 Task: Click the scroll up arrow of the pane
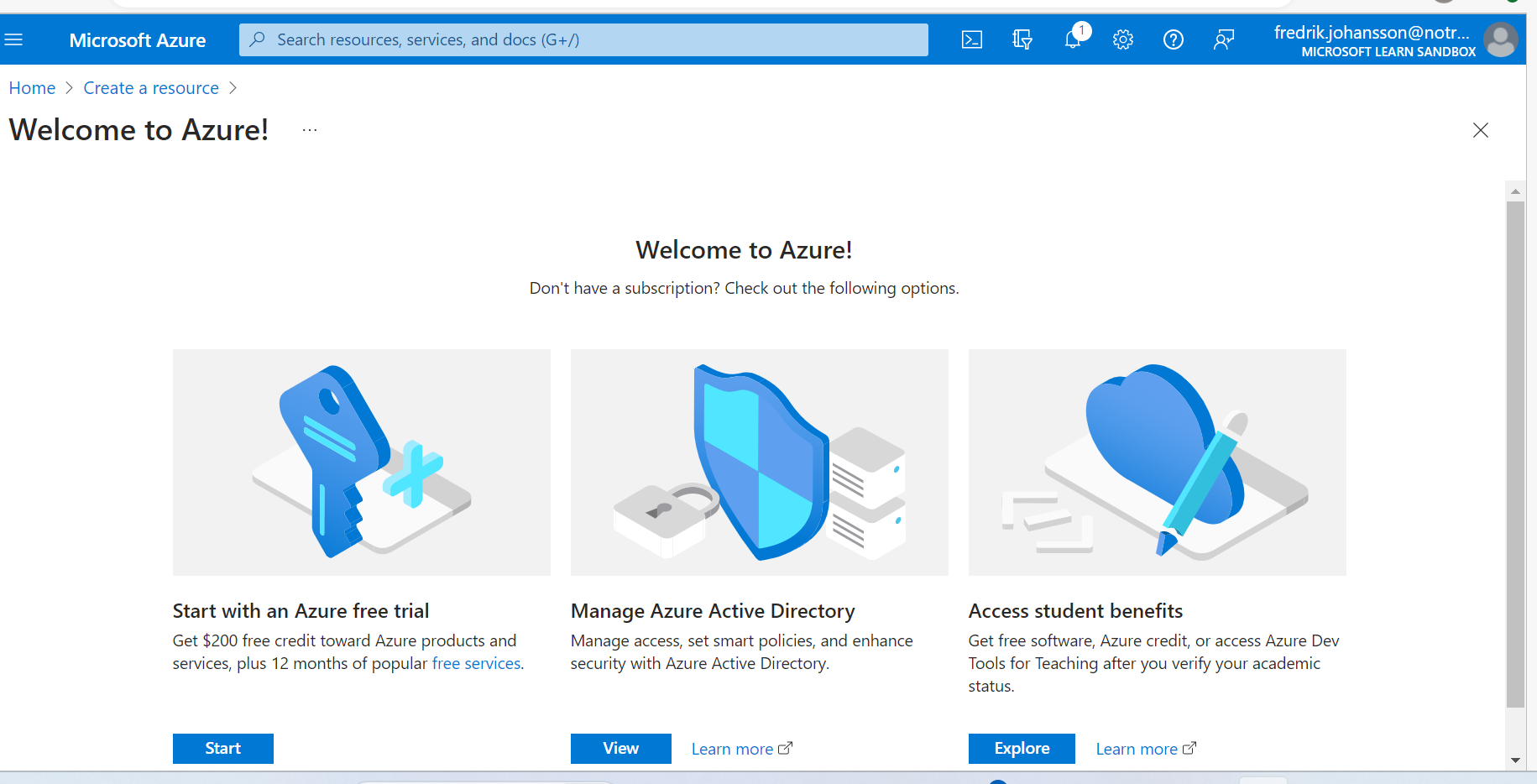tap(1515, 191)
